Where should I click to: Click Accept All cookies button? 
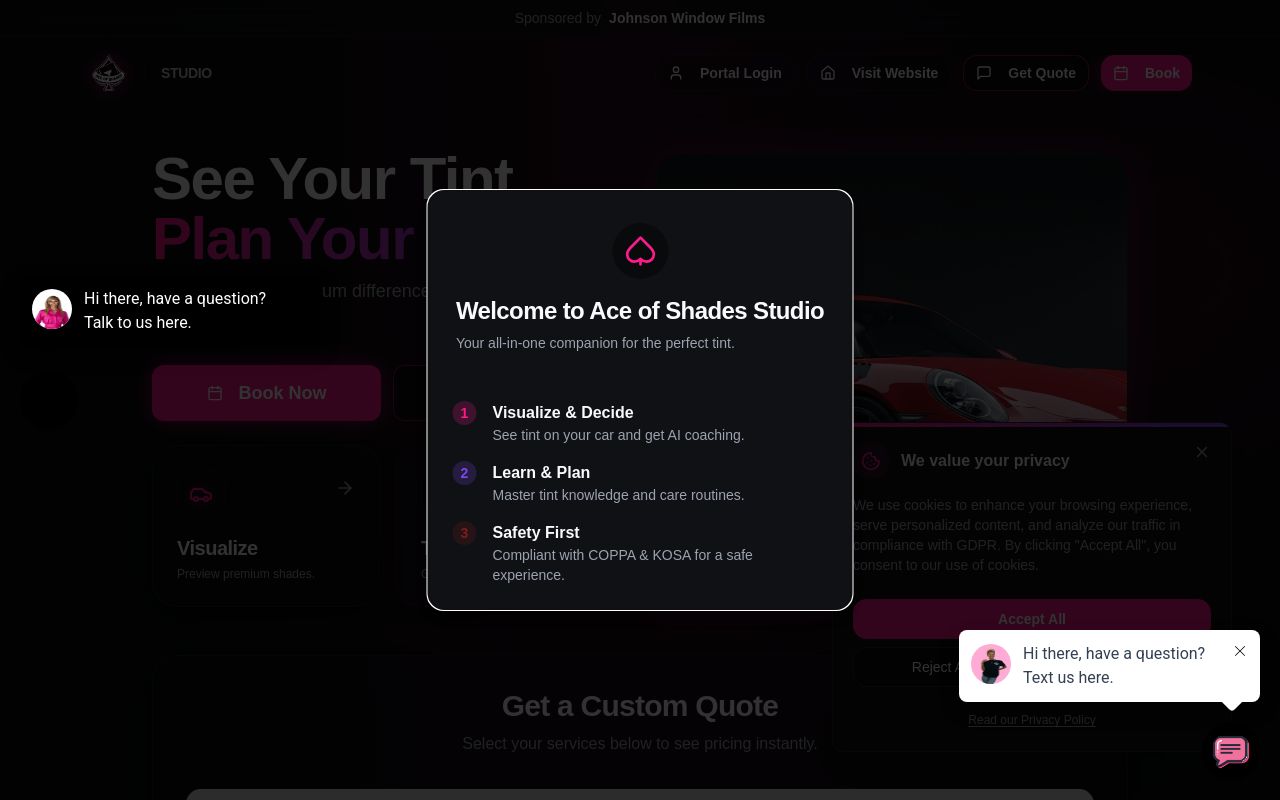click(x=1032, y=619)
